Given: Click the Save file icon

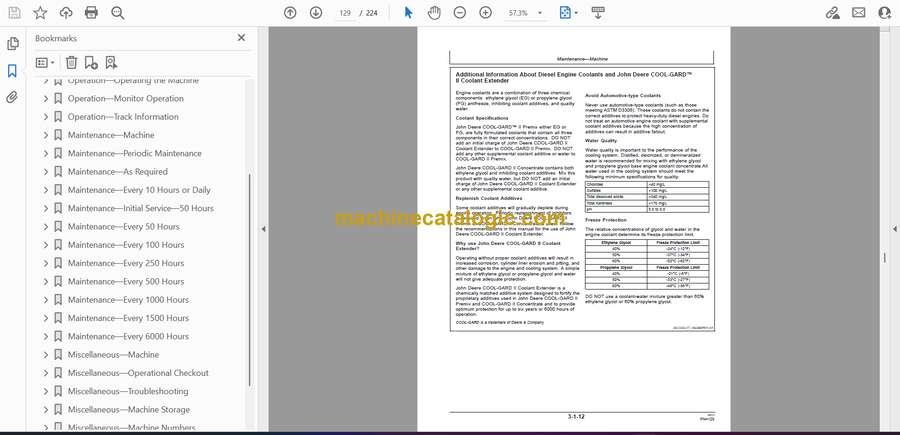Looking at the screenshot, I should click(x=14, y=13).
